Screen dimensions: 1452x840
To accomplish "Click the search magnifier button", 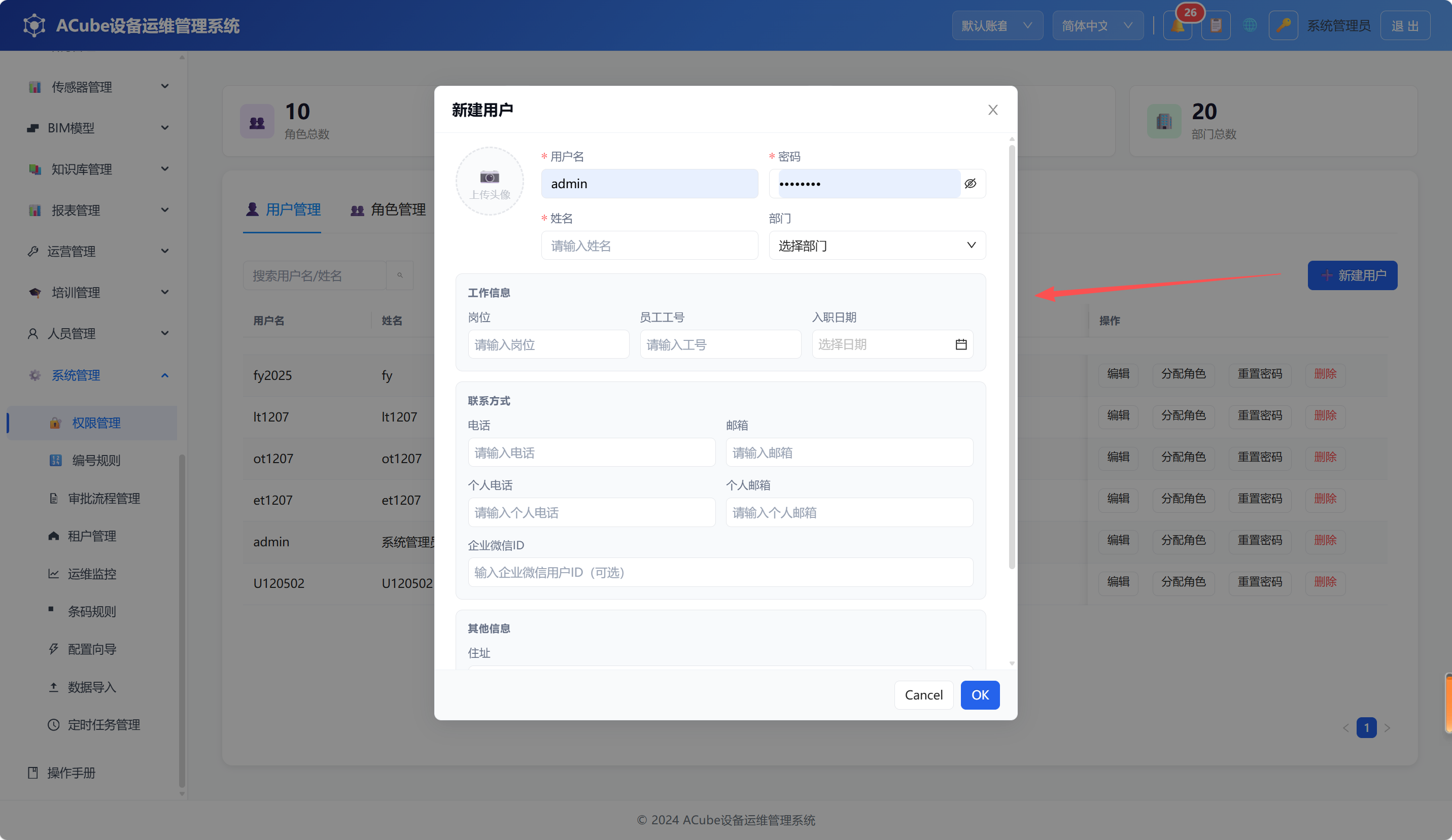I will (400, 275).
